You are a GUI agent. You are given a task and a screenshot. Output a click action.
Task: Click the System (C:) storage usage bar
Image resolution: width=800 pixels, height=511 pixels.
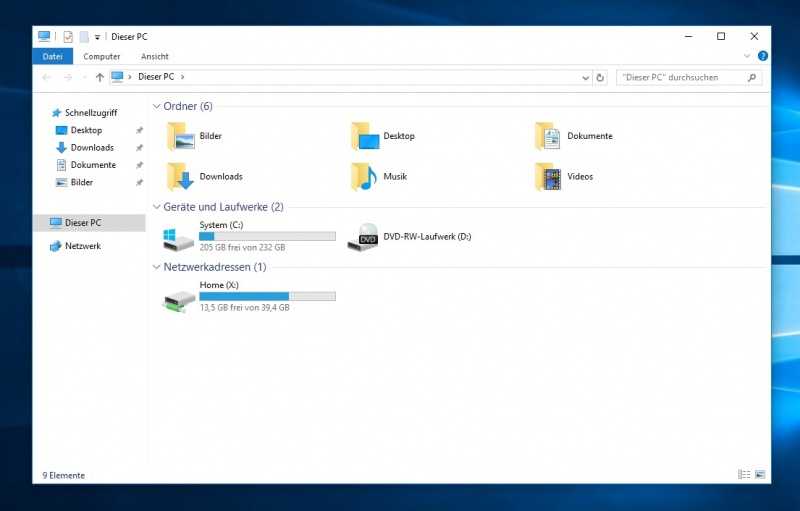pos(267,236)
